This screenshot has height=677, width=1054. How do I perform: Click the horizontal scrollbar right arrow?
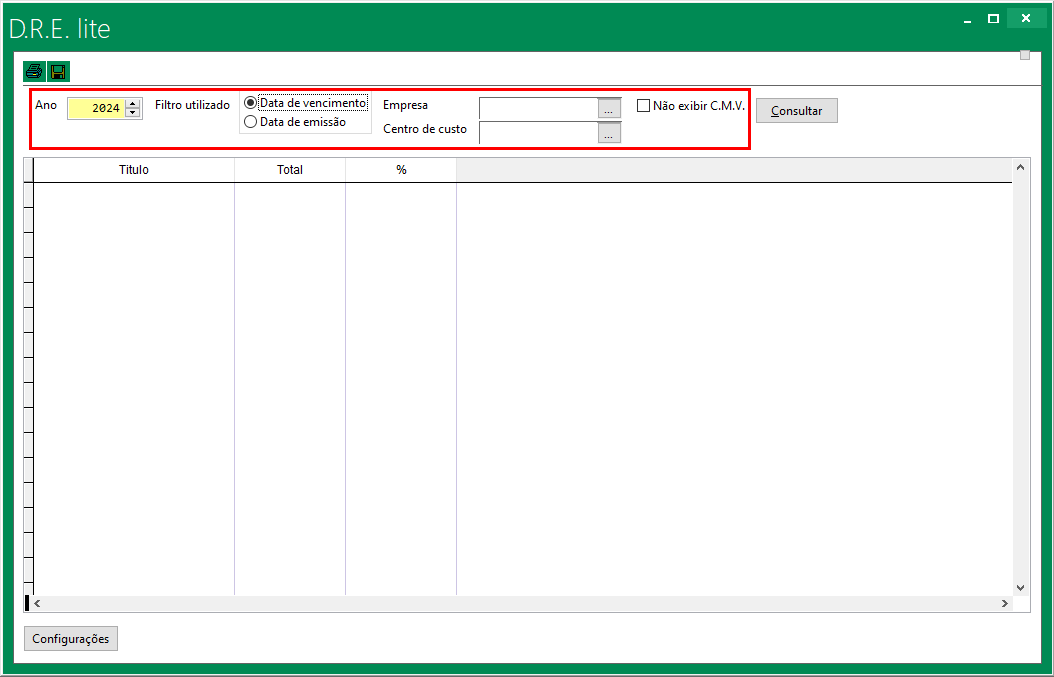[x=1005, y=604]
